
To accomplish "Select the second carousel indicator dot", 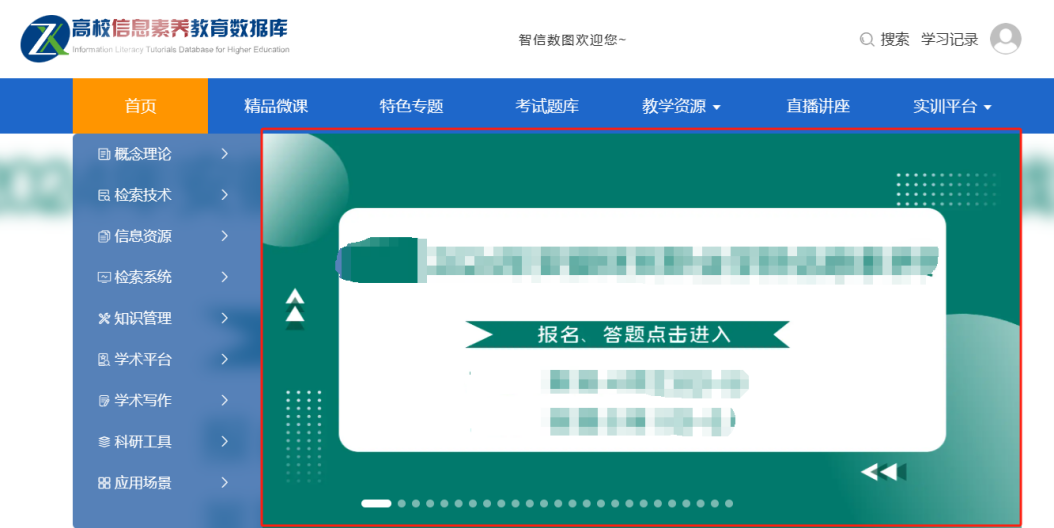I will pyautogui.click(x=401, y=503).
